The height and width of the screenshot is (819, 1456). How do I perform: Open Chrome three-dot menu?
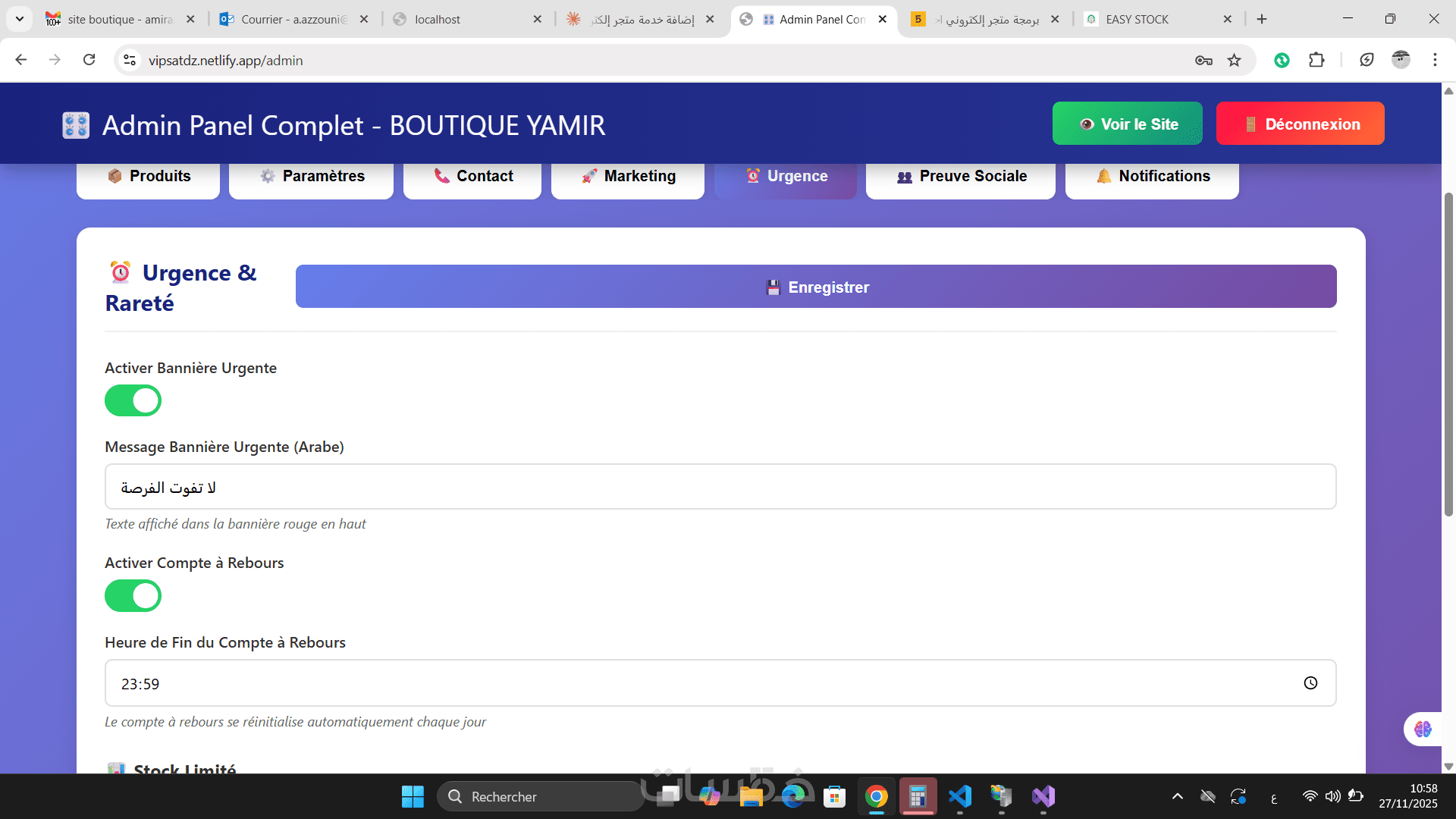[x=1435, y=60]
